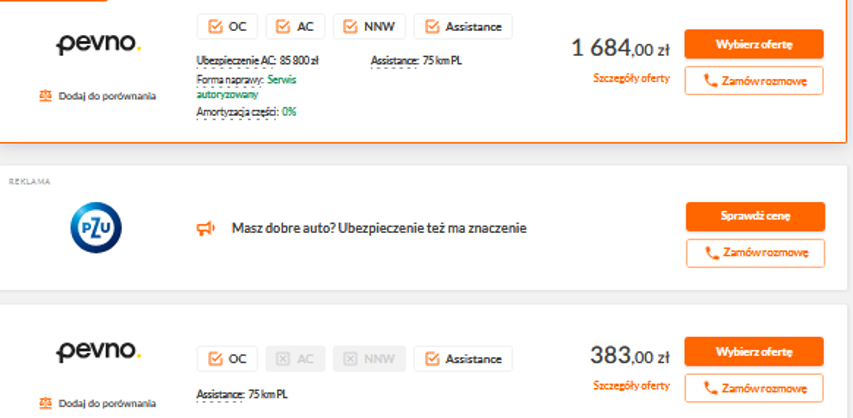Click the pevno logo in the 1 684 zł offer

[98, 45]
